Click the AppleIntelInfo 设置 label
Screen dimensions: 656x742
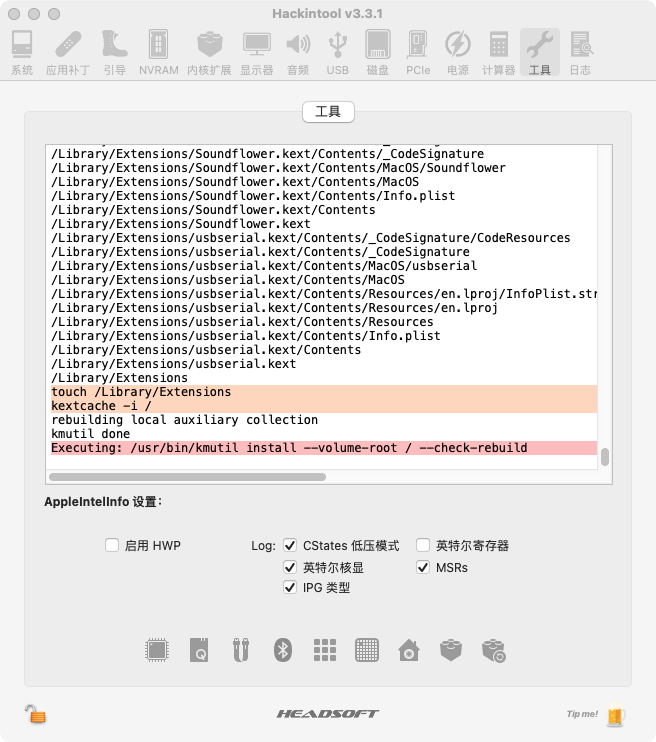[103, 502]
